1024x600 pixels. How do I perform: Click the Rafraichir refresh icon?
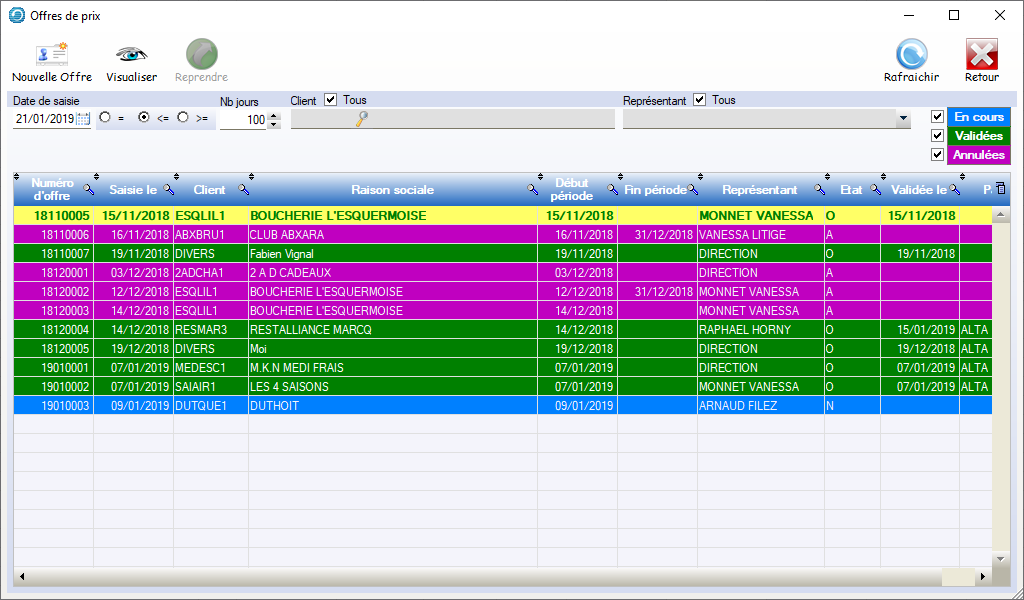911,55
